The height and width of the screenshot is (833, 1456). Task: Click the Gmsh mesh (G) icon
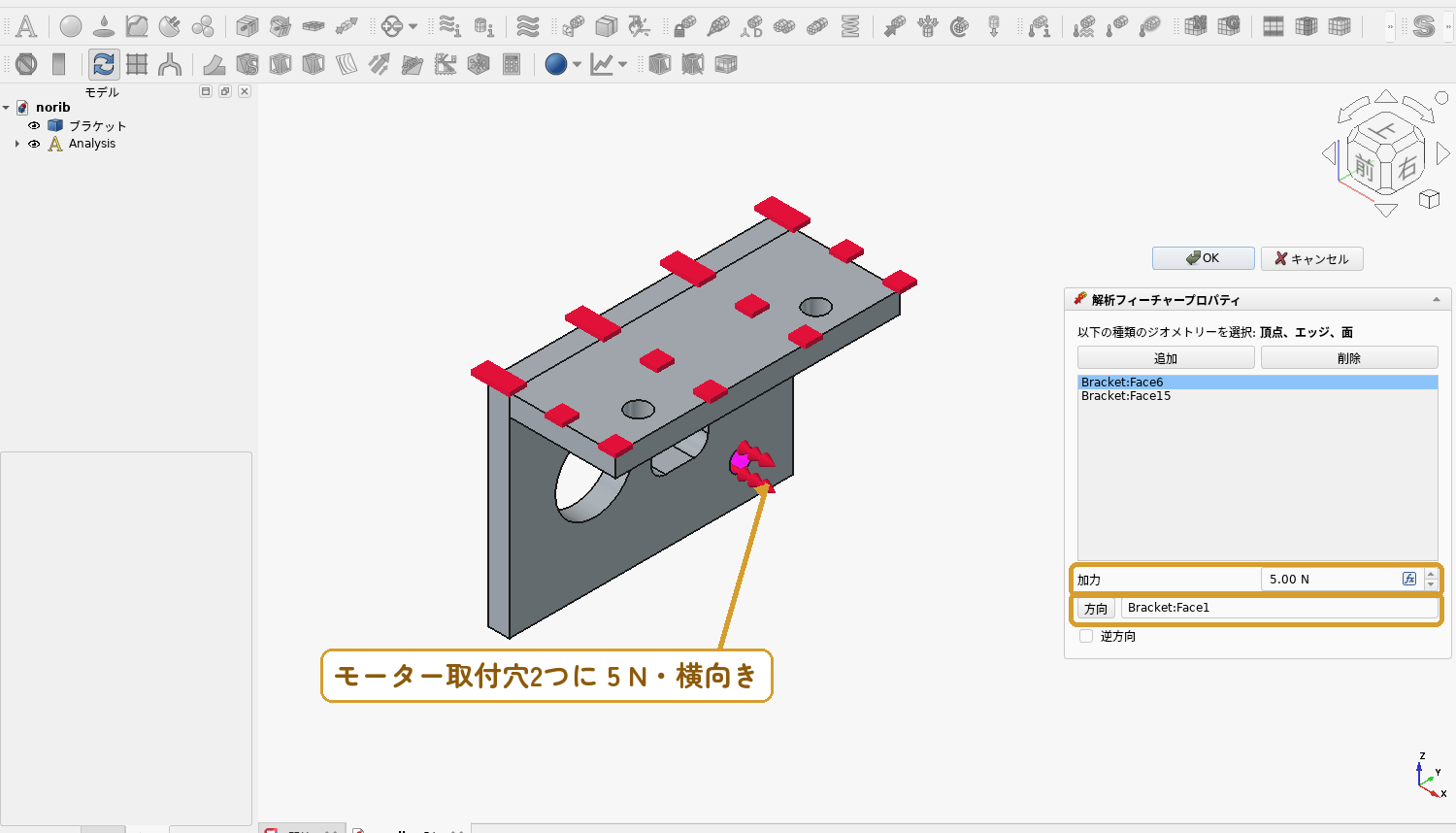(1229, 26)
